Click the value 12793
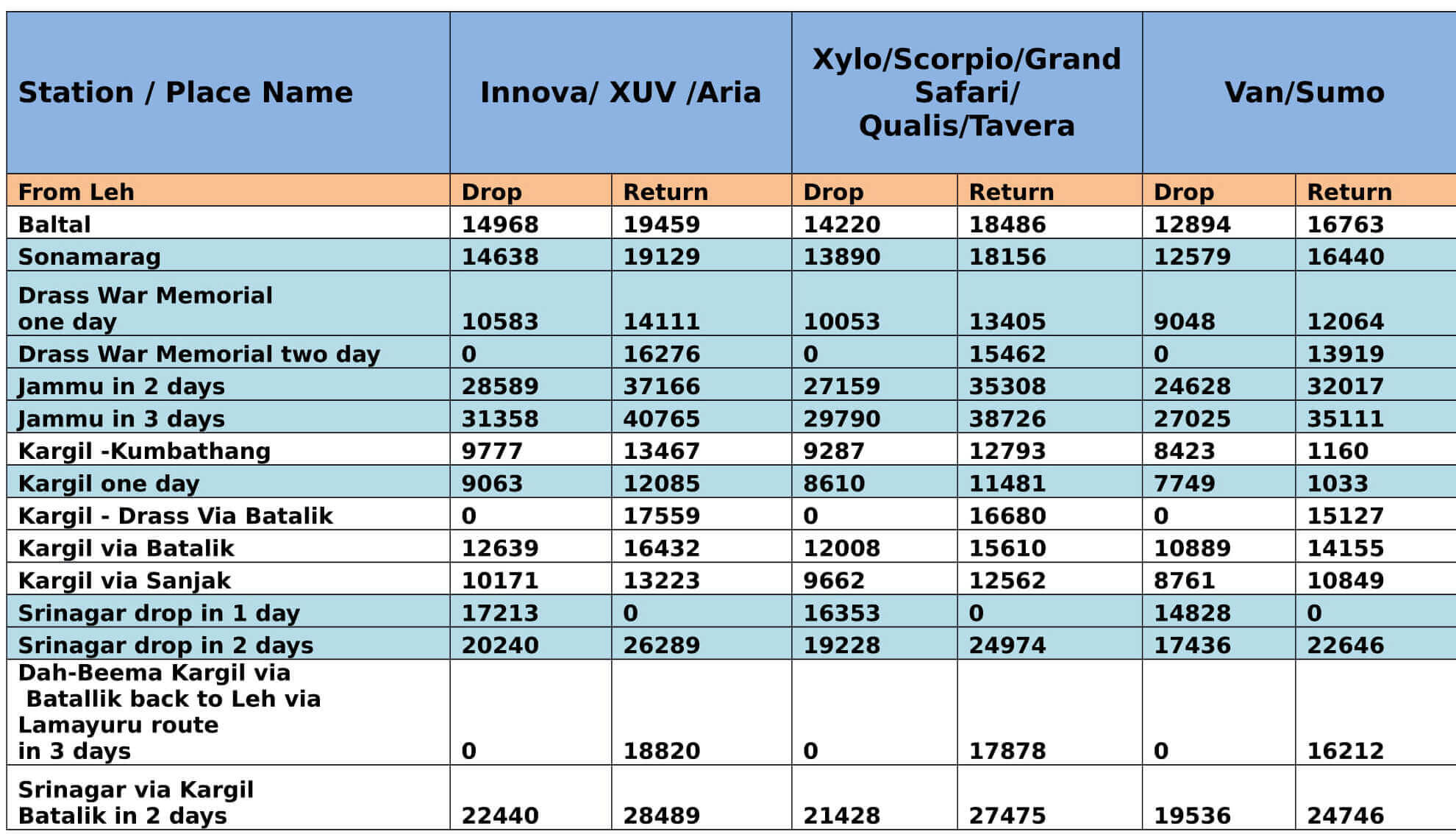 coord(1007,451)
